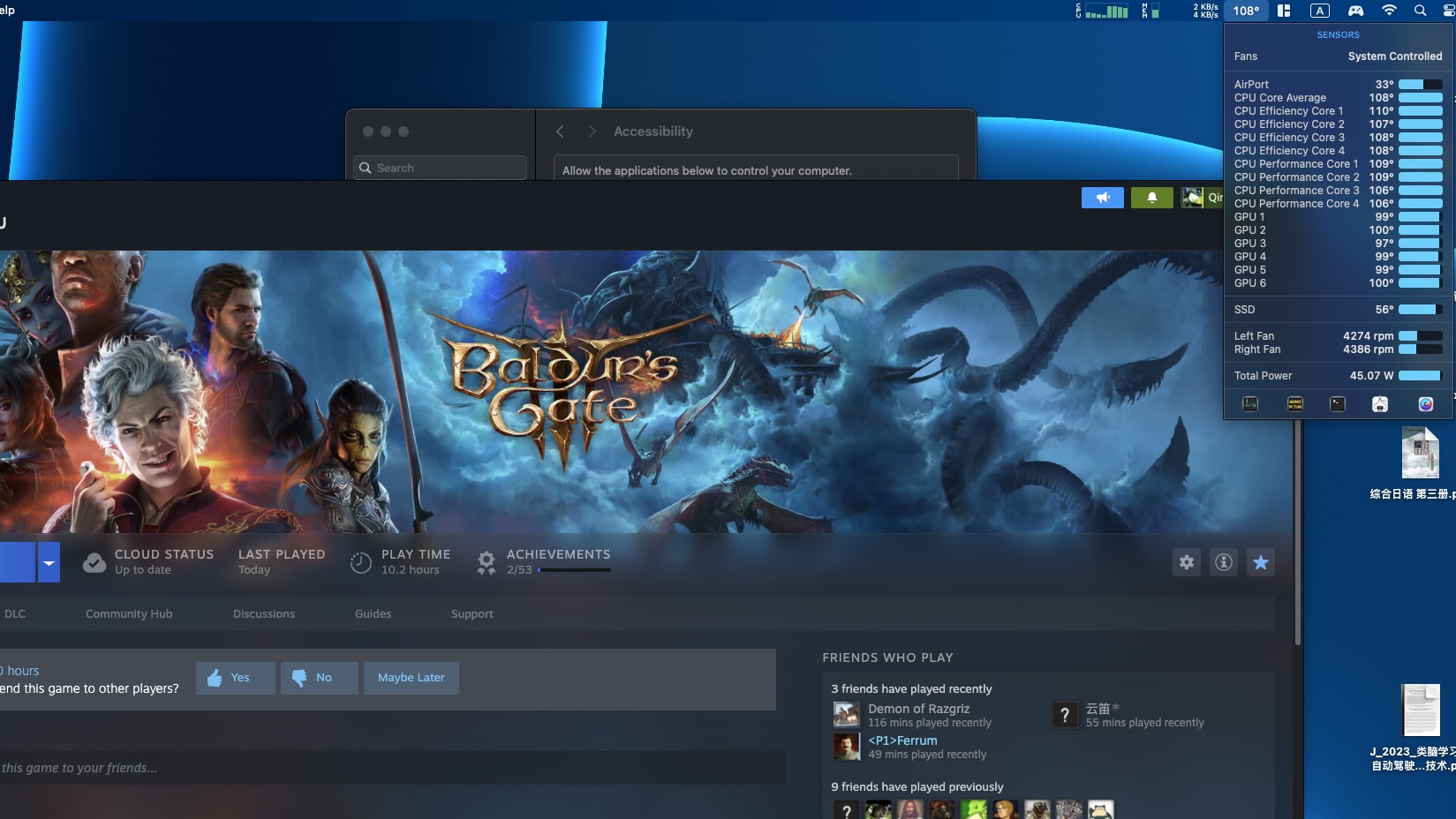Select the Total Power 45.07 W row
This screenshot has width=1456, height=819.
pos(1338,376)
